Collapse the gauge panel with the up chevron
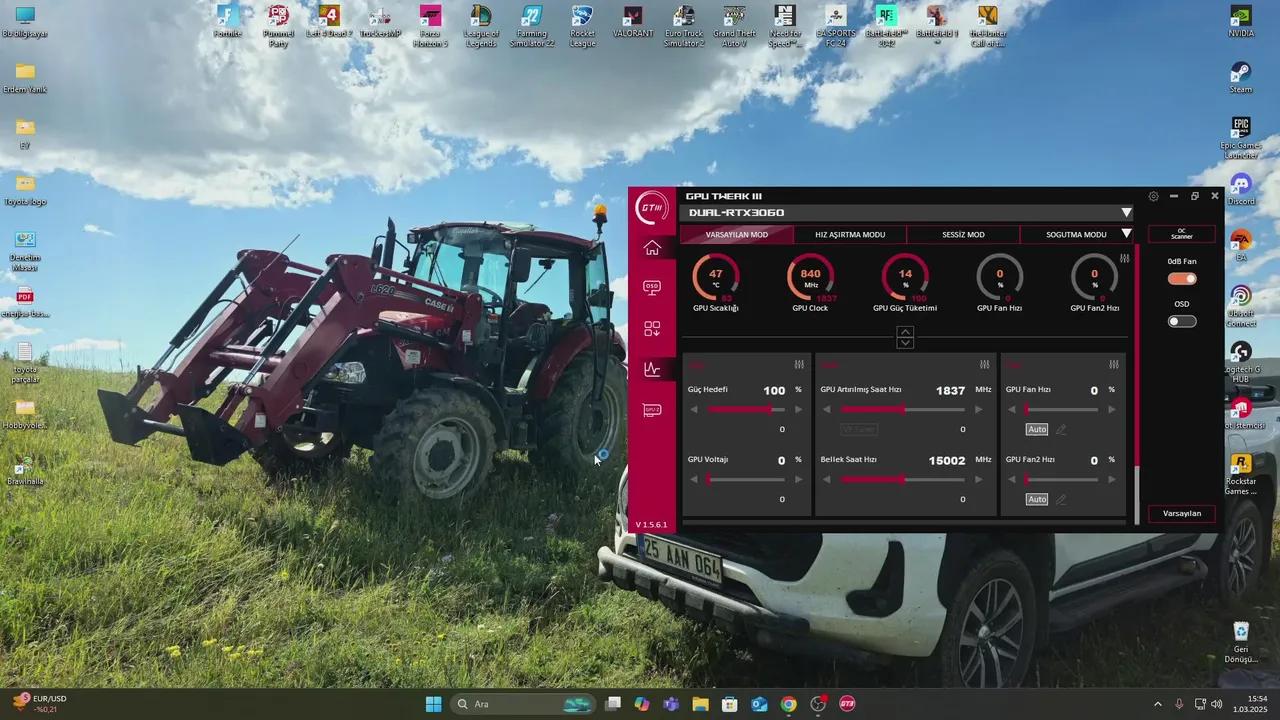Screen dimensions: 1280x720 pyautogui.click(x=905, y=332)
